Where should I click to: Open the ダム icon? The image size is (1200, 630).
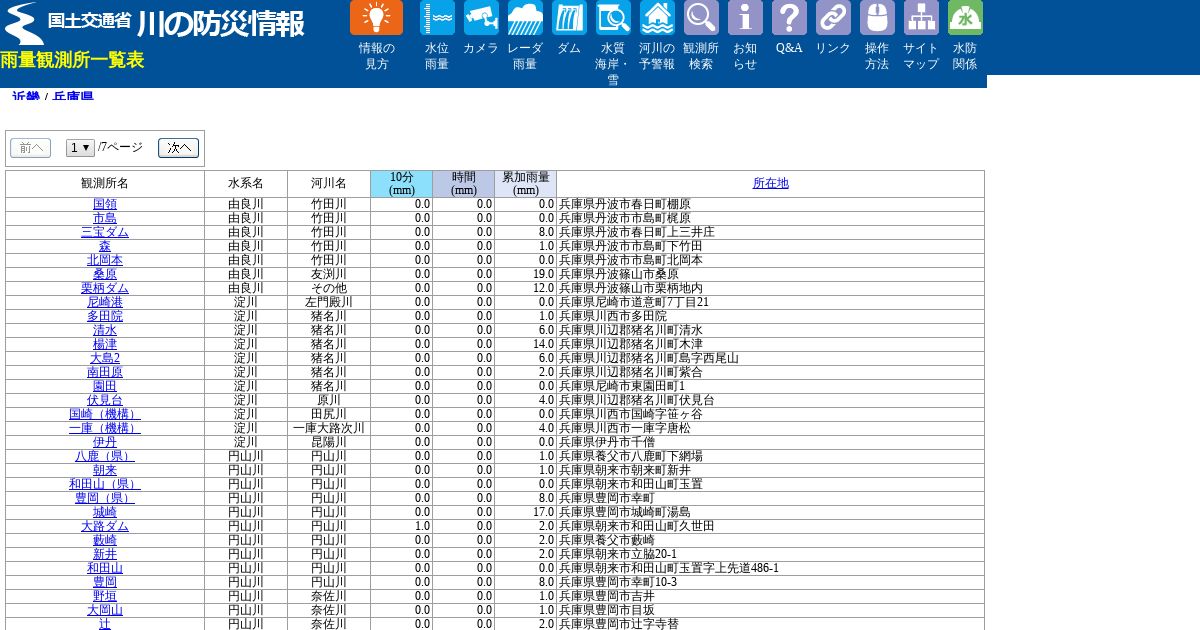[569, 18]
